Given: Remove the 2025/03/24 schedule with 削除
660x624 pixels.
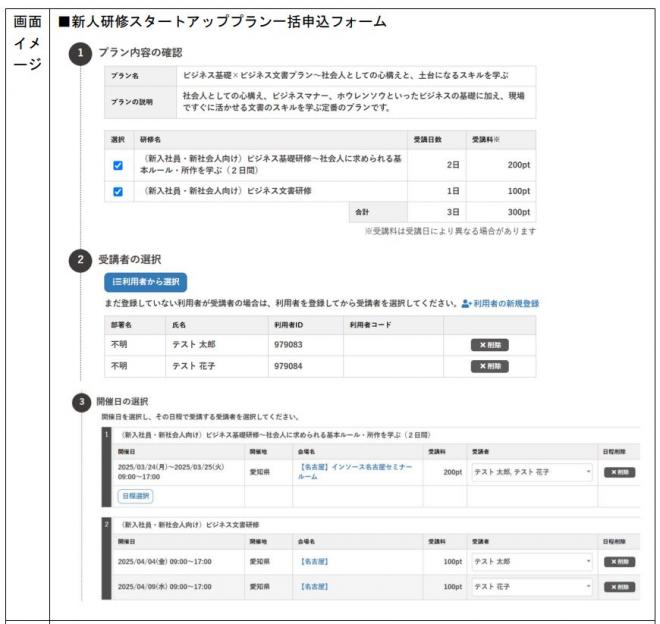Looking at the screenshot, I should point(619,472).
